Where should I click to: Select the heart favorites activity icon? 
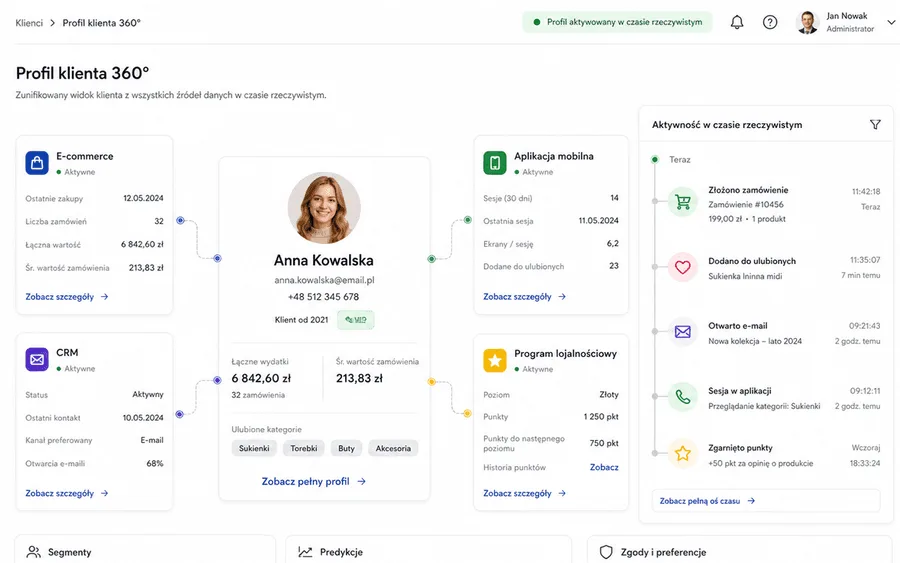click(682, 267)
